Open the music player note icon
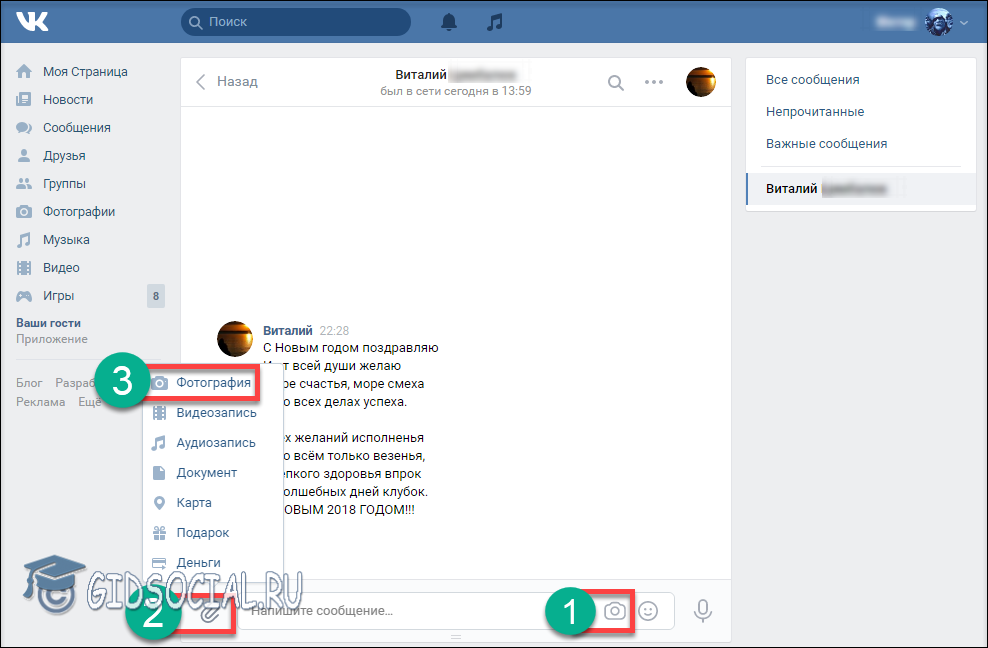Screen dimensions: 988x648 494,22
